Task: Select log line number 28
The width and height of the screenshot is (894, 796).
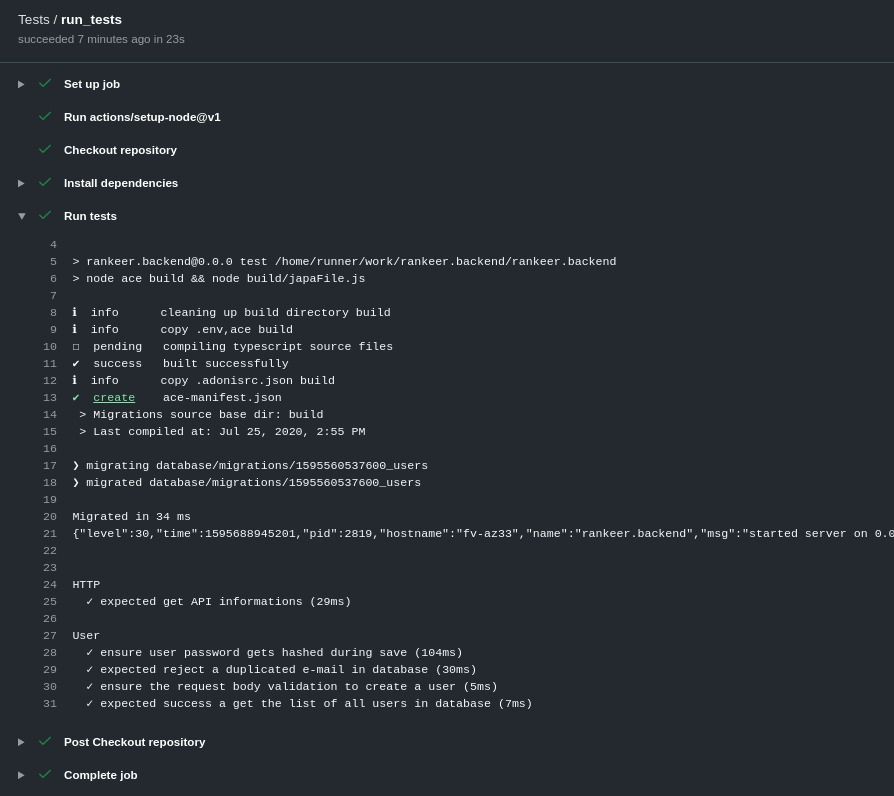Action: [50, 653]
